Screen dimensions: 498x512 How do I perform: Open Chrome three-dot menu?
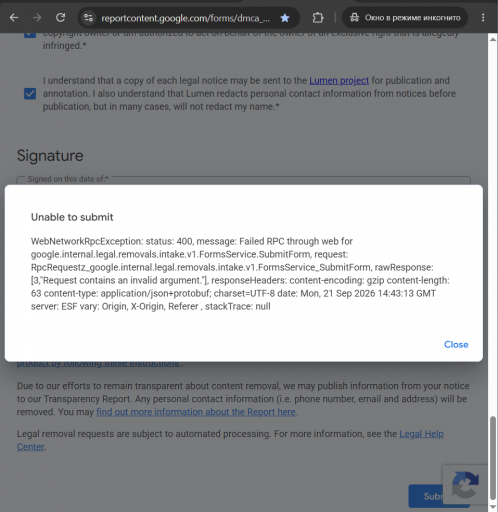(483, 18)
